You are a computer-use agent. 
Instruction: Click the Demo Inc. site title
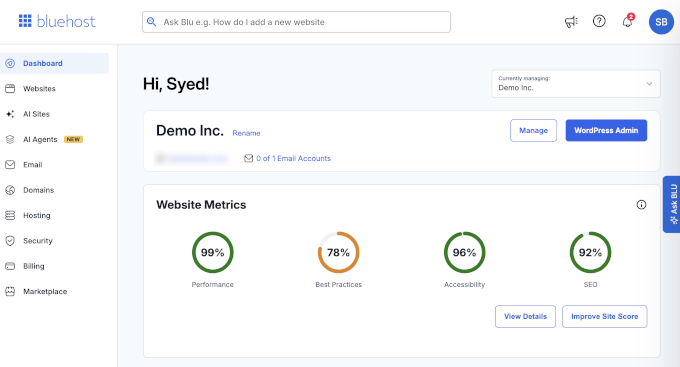coord(190,131)
